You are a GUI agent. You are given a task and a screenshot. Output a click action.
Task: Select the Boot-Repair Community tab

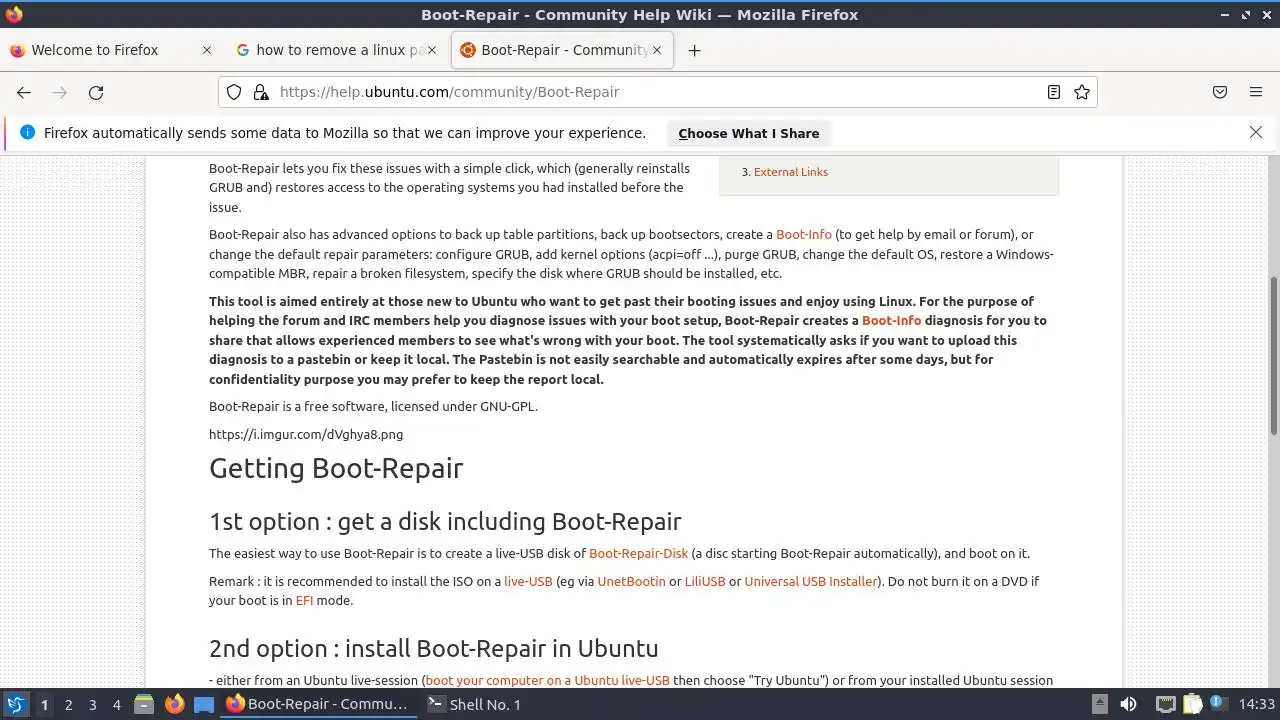click(x=564, y=50)
